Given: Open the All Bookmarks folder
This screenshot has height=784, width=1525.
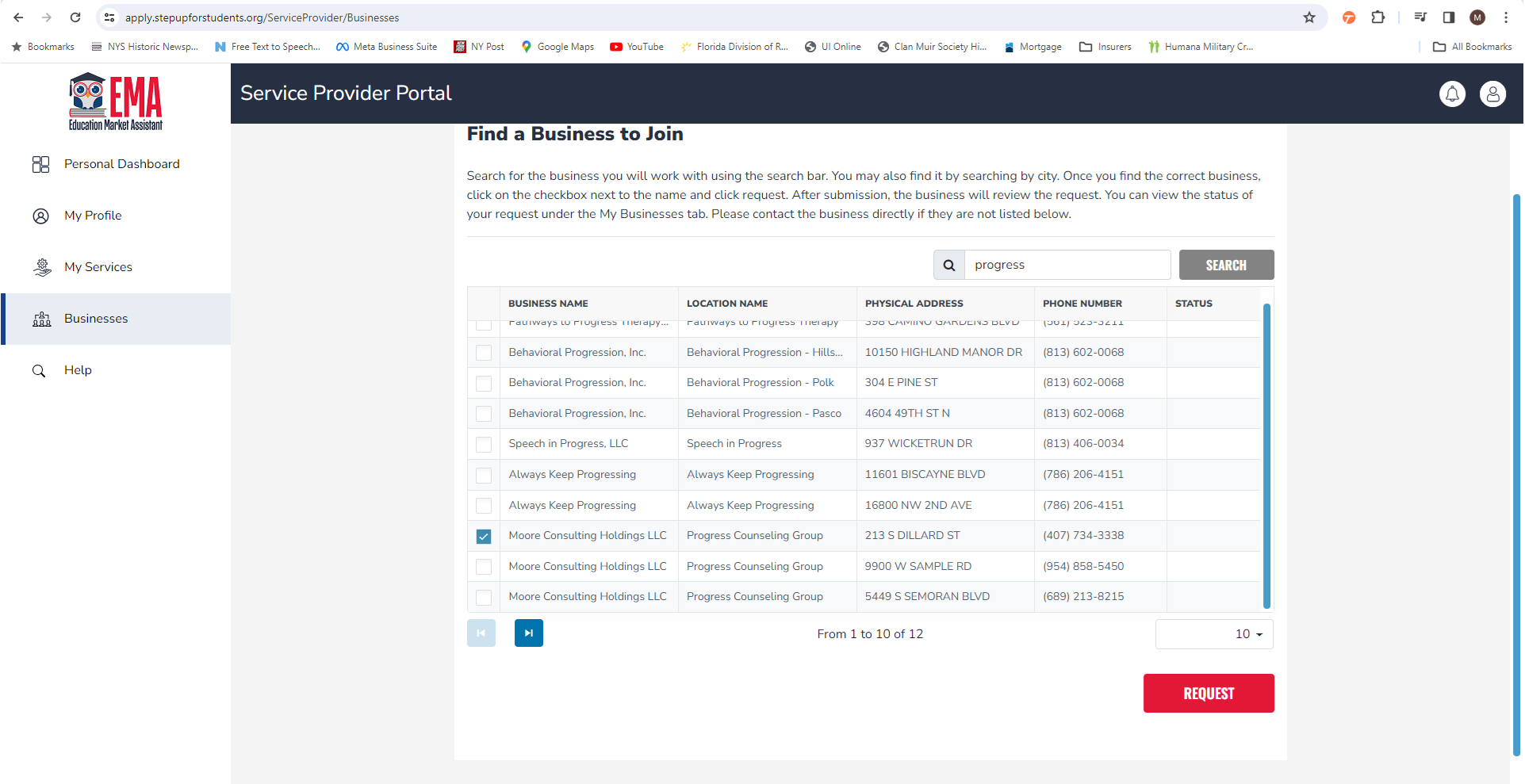Looking at the screenshot, I should [x=1473, y=47].
